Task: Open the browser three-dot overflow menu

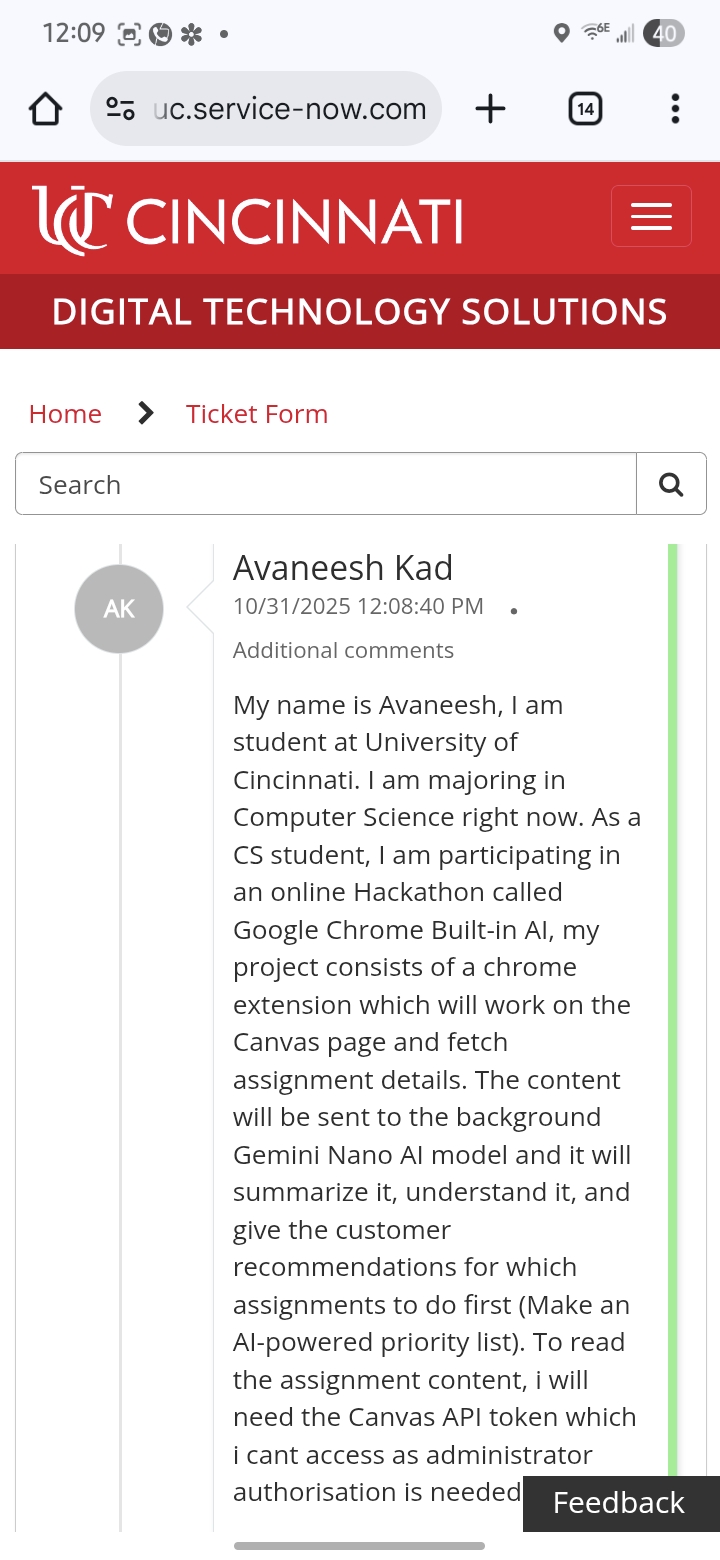Action: click(676, 109)
